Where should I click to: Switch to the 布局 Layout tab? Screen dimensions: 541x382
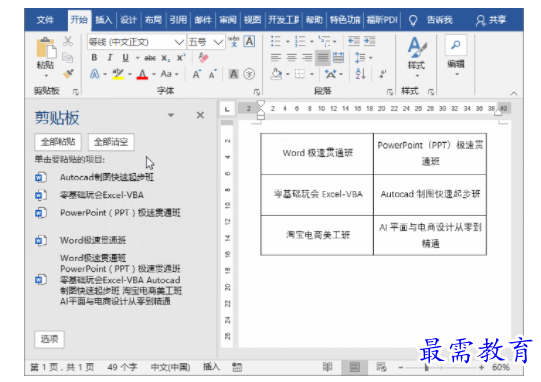(x=153, y=20)
